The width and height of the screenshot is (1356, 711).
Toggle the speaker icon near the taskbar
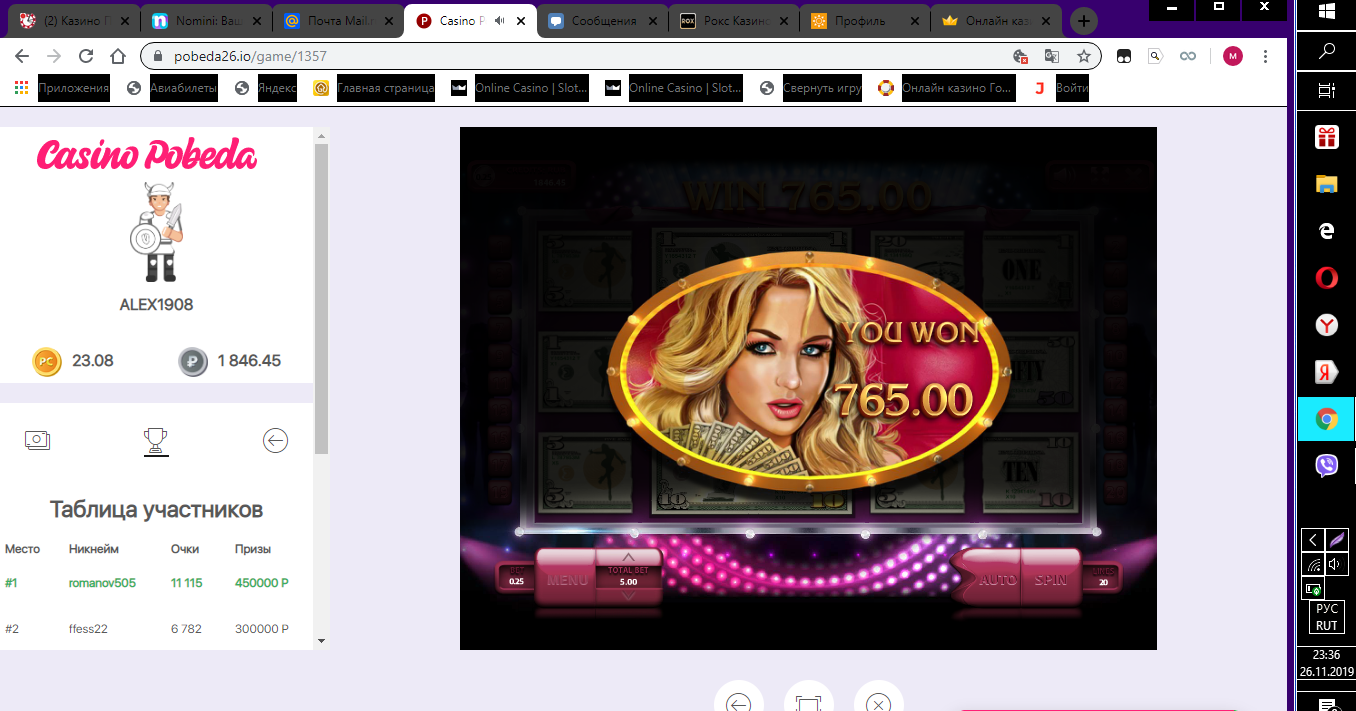point(1338,562)
